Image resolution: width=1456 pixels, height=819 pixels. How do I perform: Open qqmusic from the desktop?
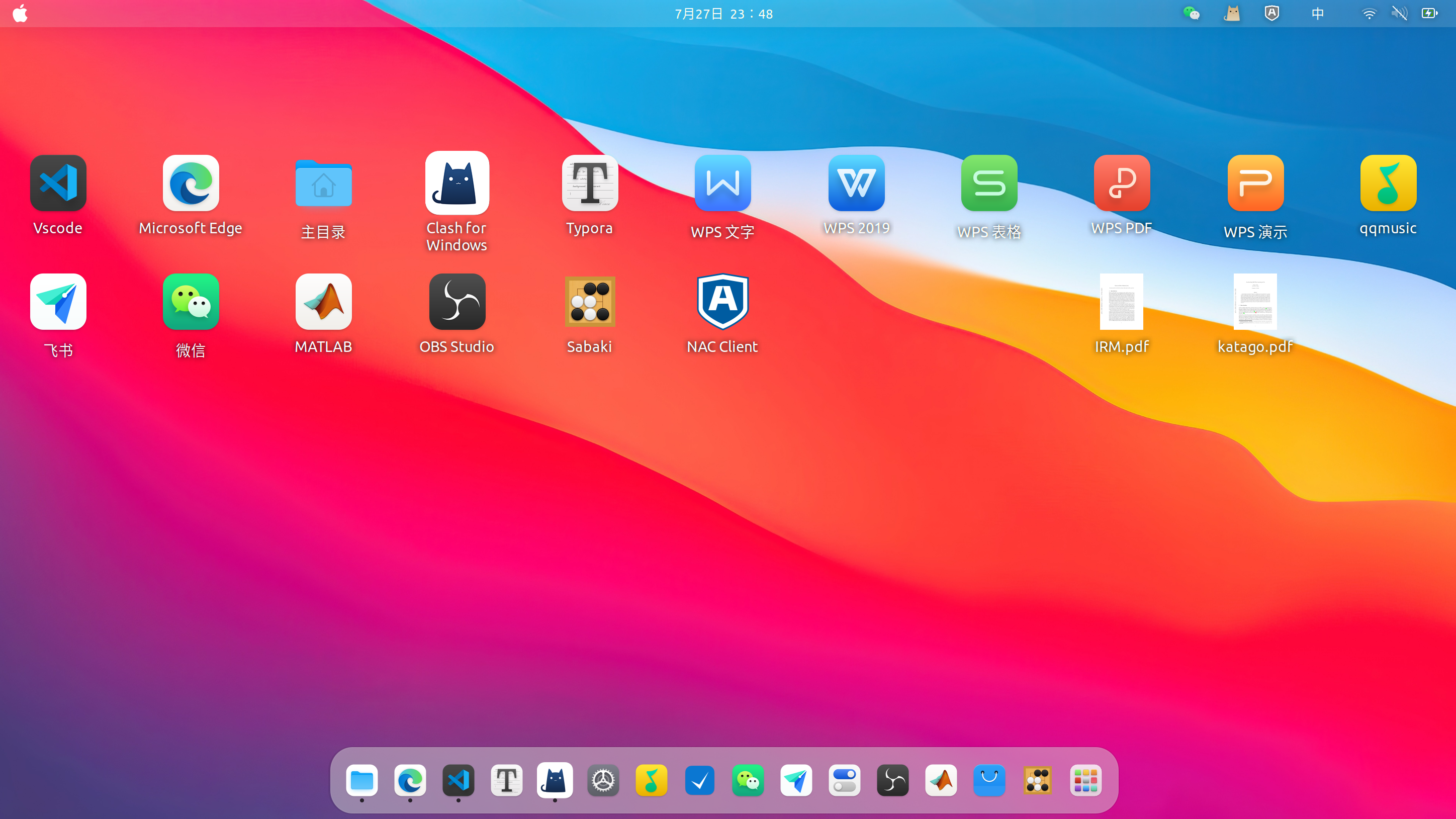pyautogui.click(x=1388, y=183)
